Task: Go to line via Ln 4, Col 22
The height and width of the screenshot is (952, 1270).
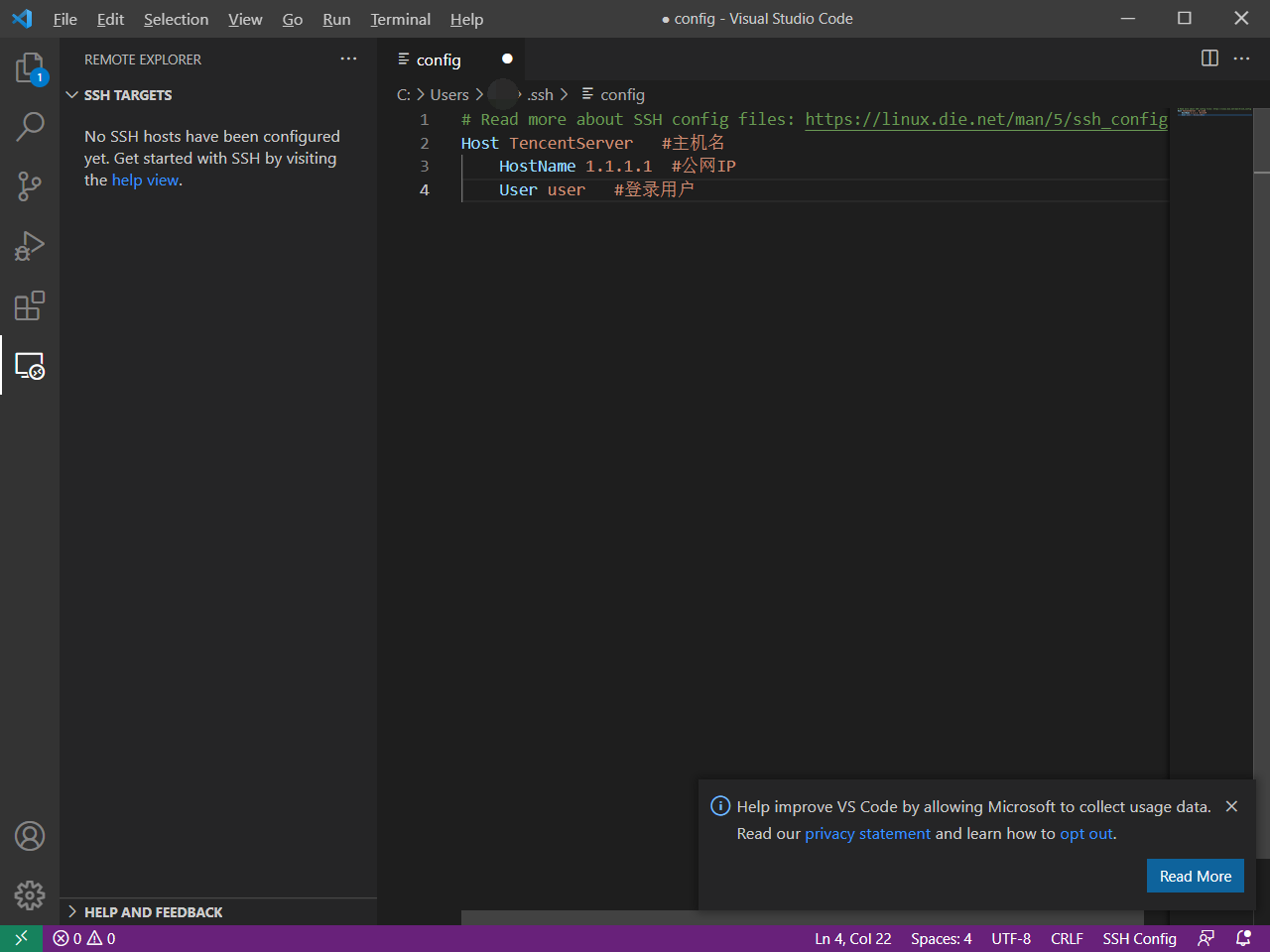Action: pos(853,938)
